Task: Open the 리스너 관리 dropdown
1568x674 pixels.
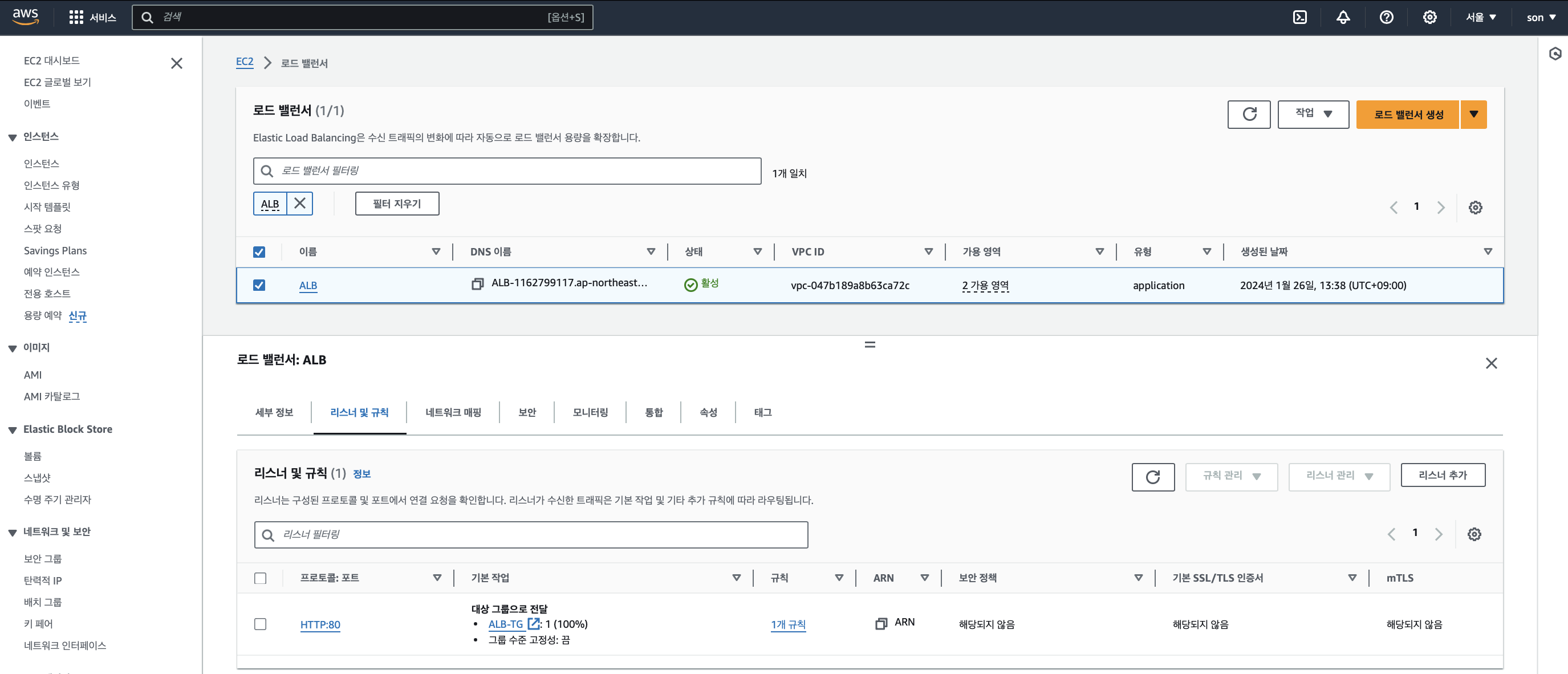Action: coord(1339,477)
